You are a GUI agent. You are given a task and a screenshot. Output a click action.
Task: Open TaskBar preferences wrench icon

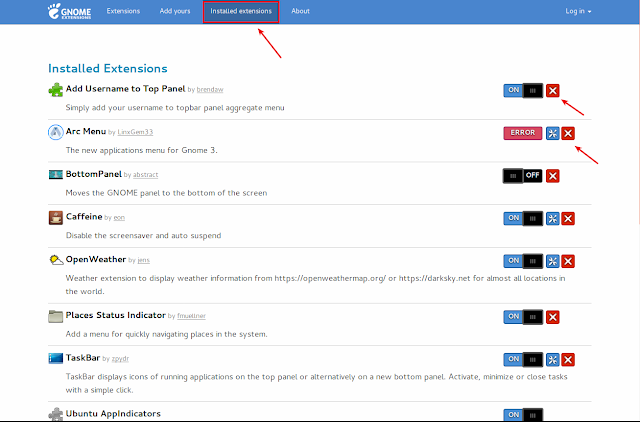click(x=553, y=360)
